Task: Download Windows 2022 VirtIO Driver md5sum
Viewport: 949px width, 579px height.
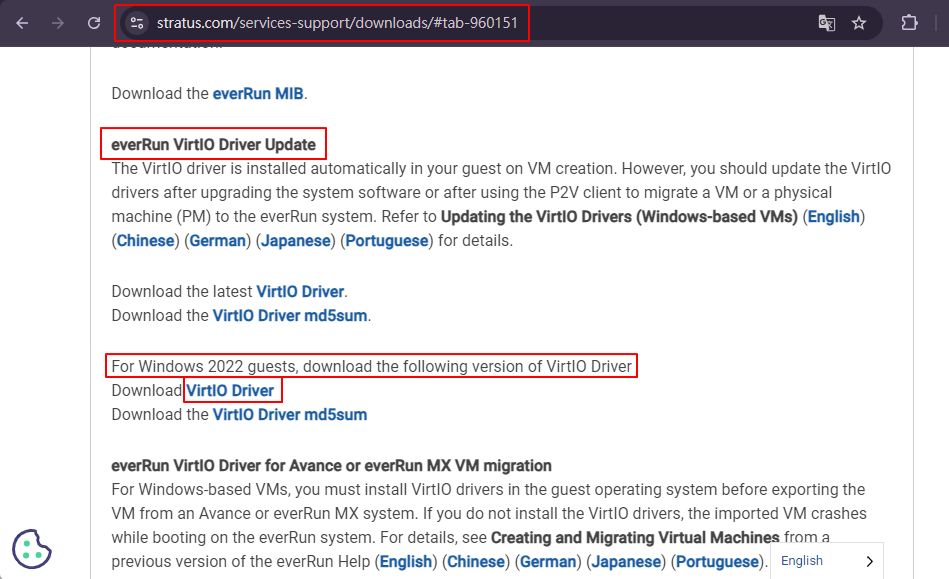Action: click(290, 415)
